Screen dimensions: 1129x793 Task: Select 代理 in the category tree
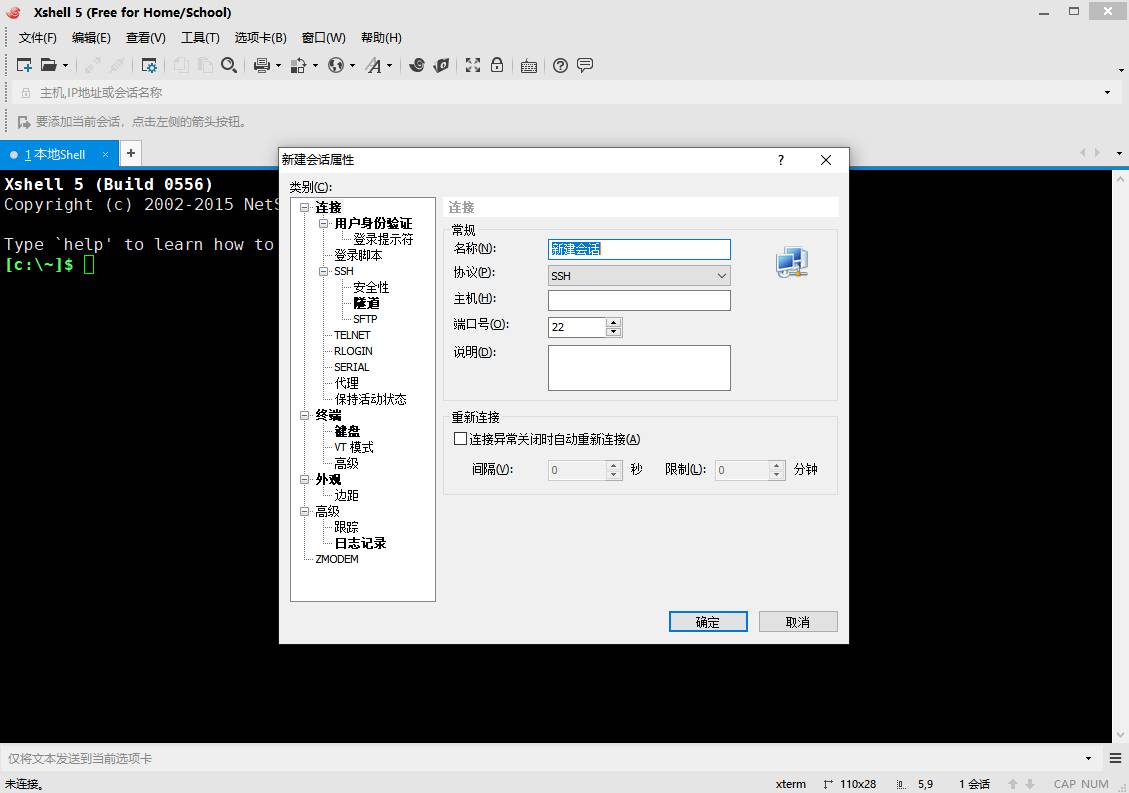tap(346, 383)
